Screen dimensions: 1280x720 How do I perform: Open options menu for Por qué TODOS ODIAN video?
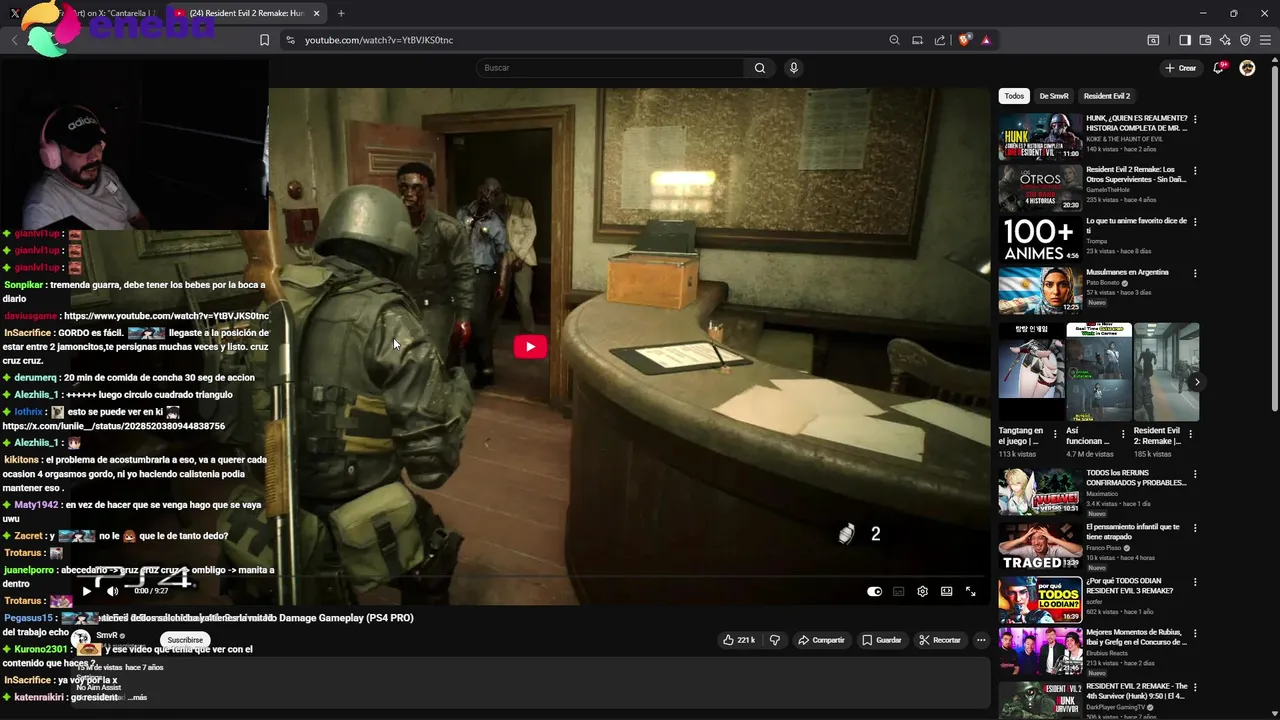point(1195,581)
